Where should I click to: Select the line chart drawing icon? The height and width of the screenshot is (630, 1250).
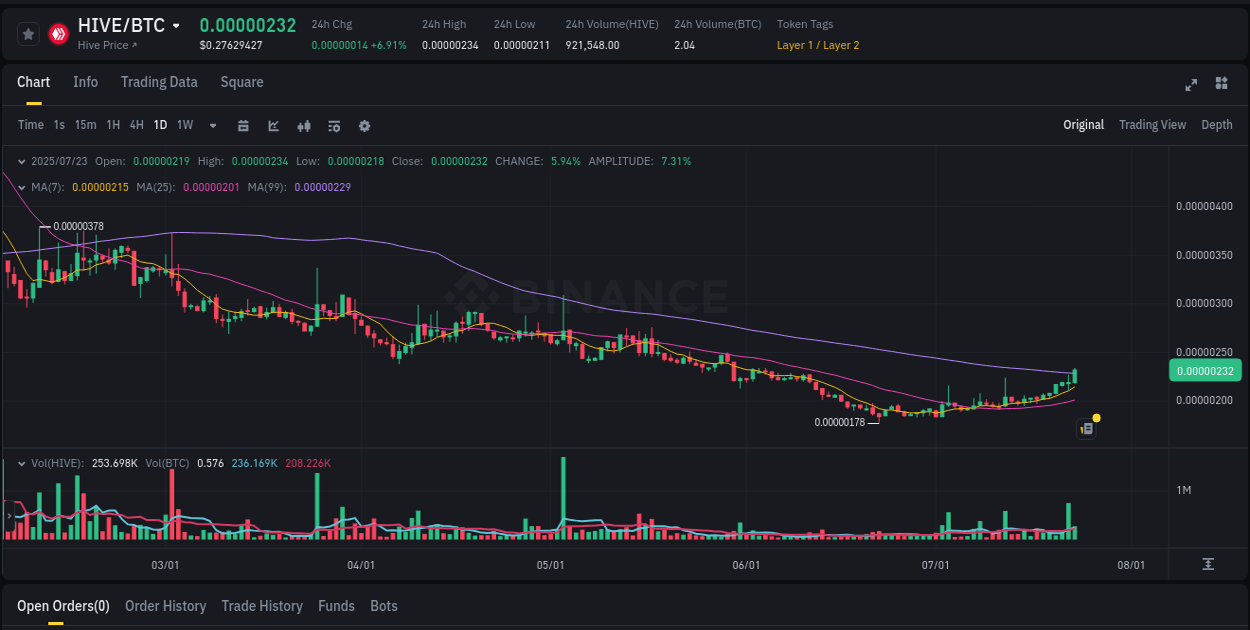click(273, 125)
